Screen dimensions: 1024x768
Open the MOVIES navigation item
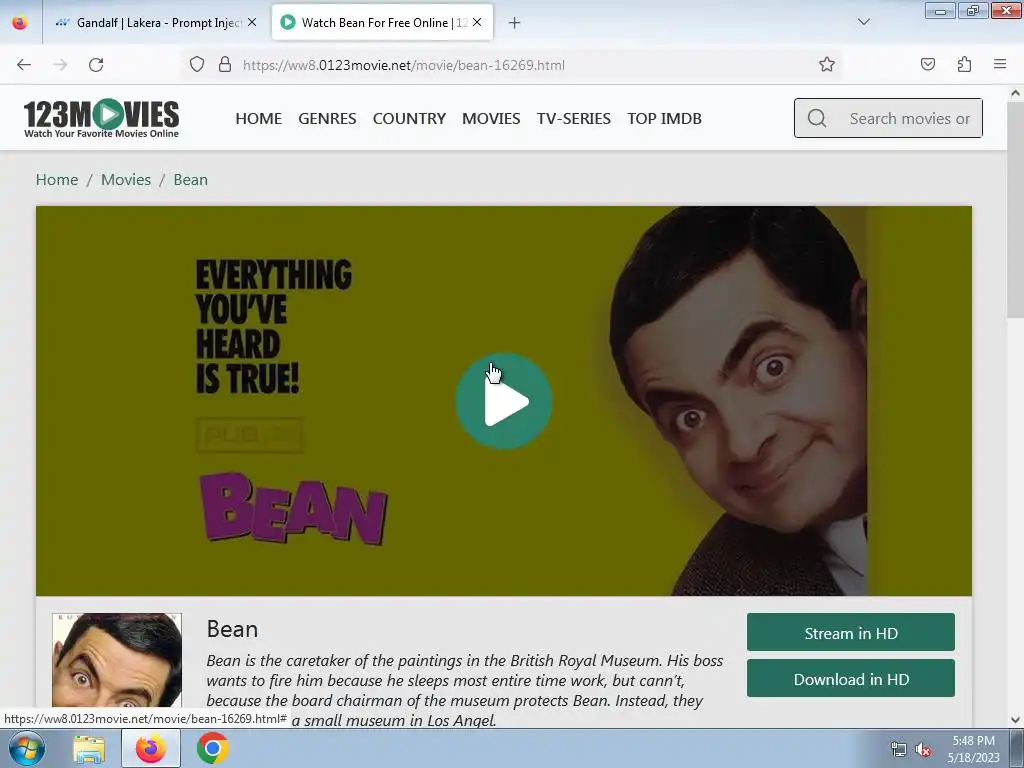click(x=491, y=119)
